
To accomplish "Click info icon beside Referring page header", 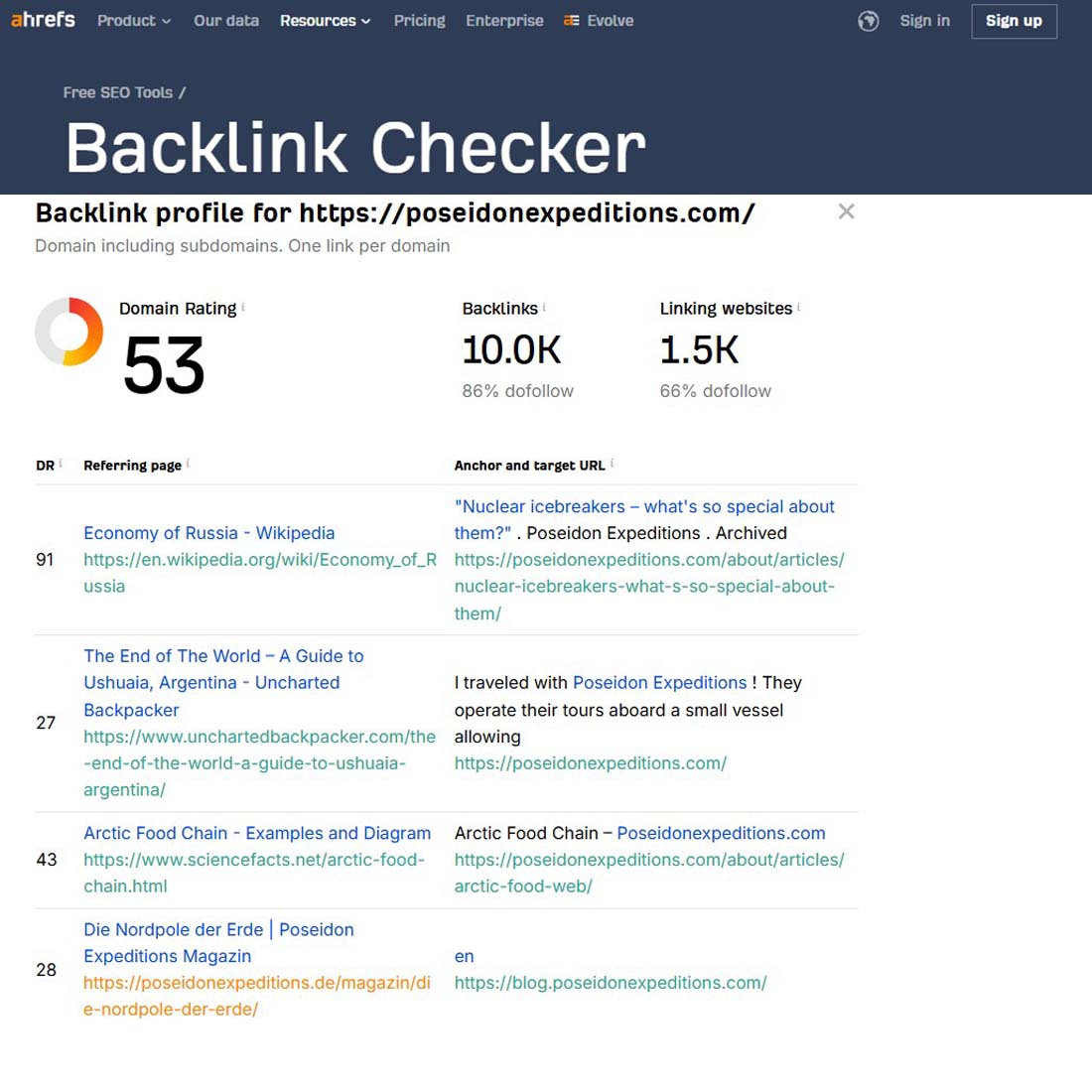I will (x=188, y=464).
